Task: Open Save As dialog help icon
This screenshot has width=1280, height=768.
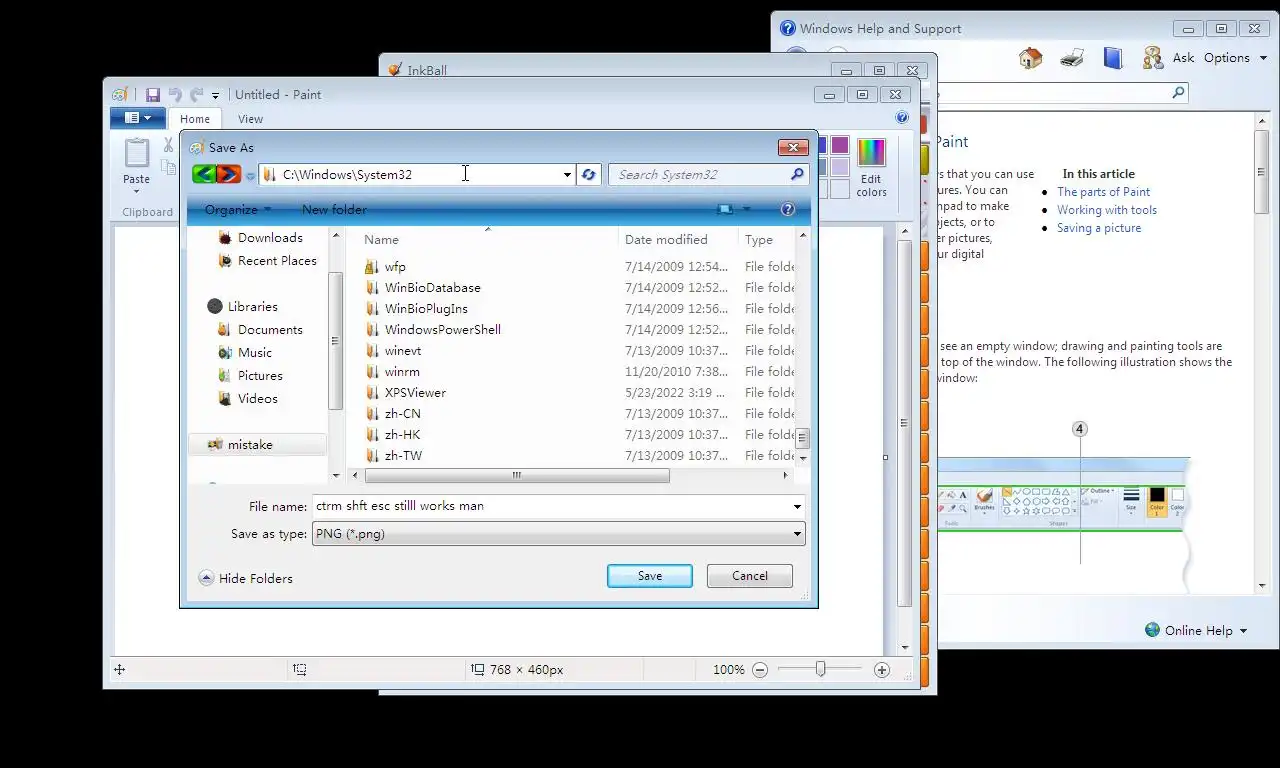Action: point(788,210)
